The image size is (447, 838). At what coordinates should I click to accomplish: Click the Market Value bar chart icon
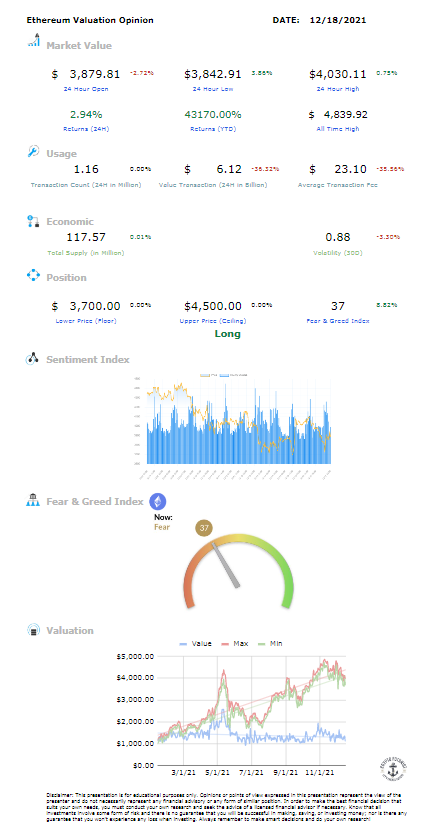[x=34, y=40]
